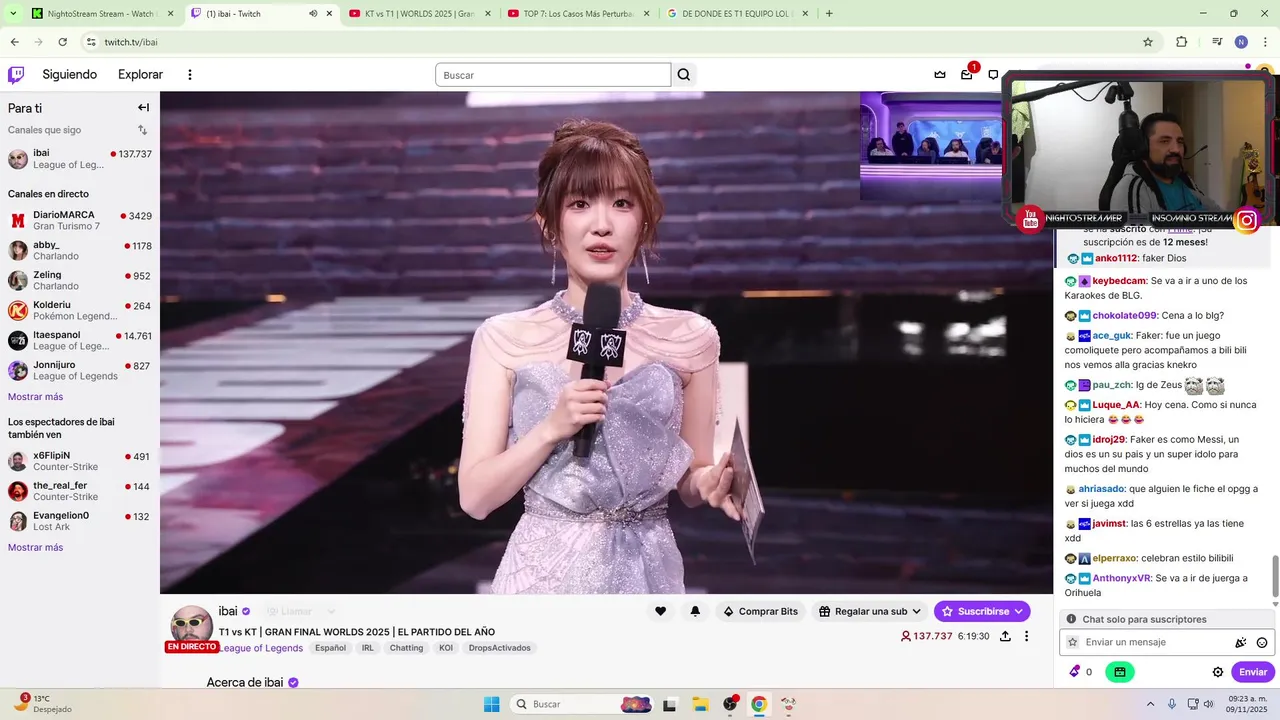
Task: Open Chrome profile avatar N
Action: (1241, 42)
